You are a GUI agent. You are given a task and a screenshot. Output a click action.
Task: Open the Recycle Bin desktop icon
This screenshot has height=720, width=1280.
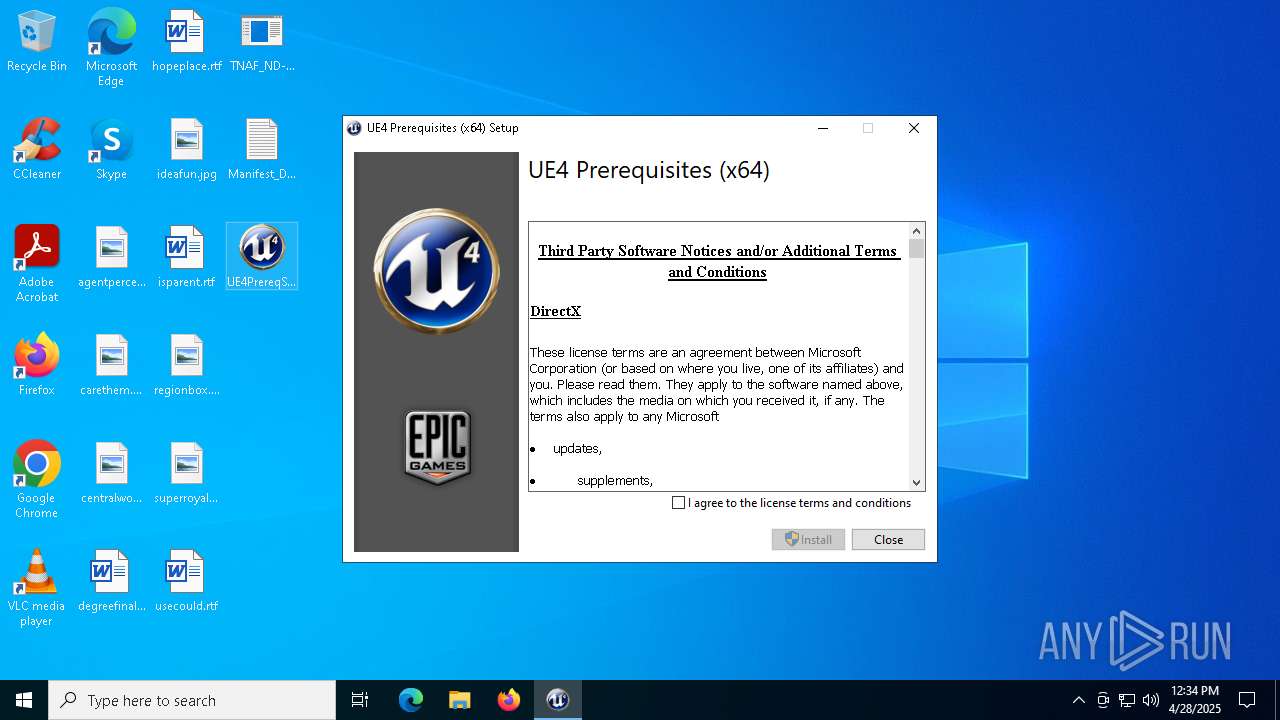37,42
